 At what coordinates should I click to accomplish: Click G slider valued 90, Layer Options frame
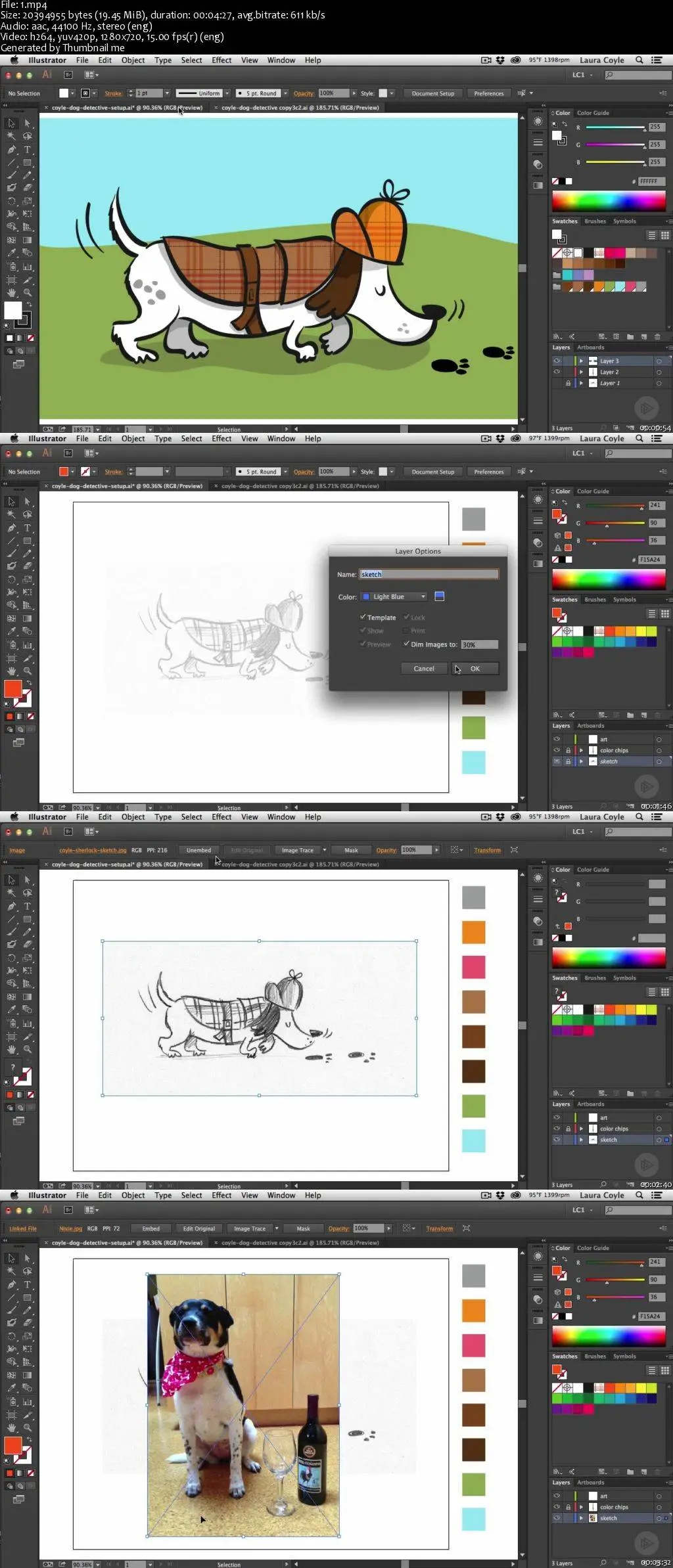coord(615,524)
